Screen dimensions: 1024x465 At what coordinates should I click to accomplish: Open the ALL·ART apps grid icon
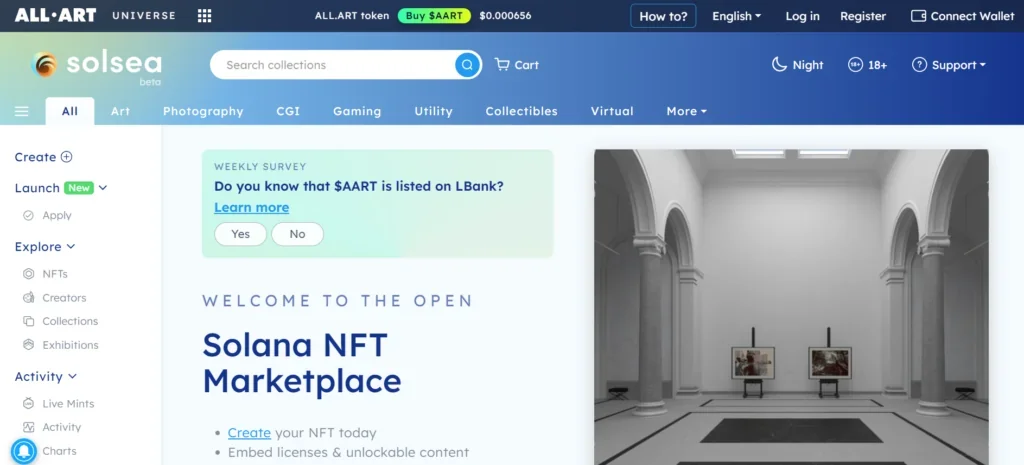pyautogui.click(x=204, y=16)
